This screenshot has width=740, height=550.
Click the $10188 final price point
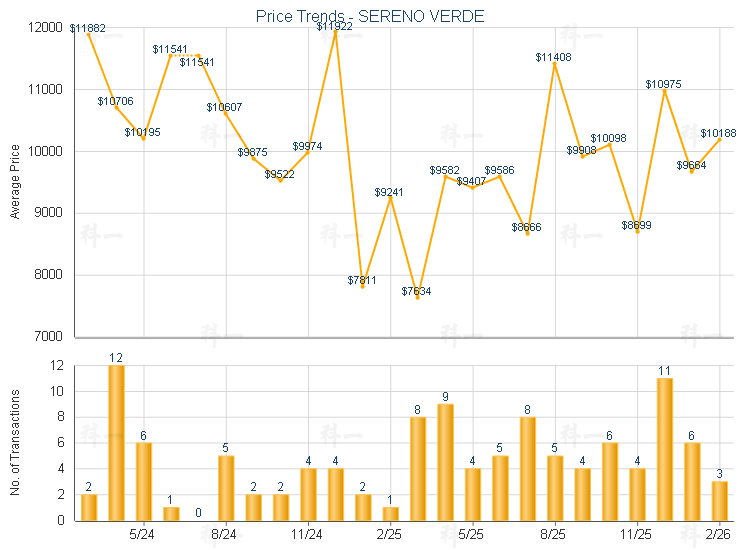click(x=719, y=139)
